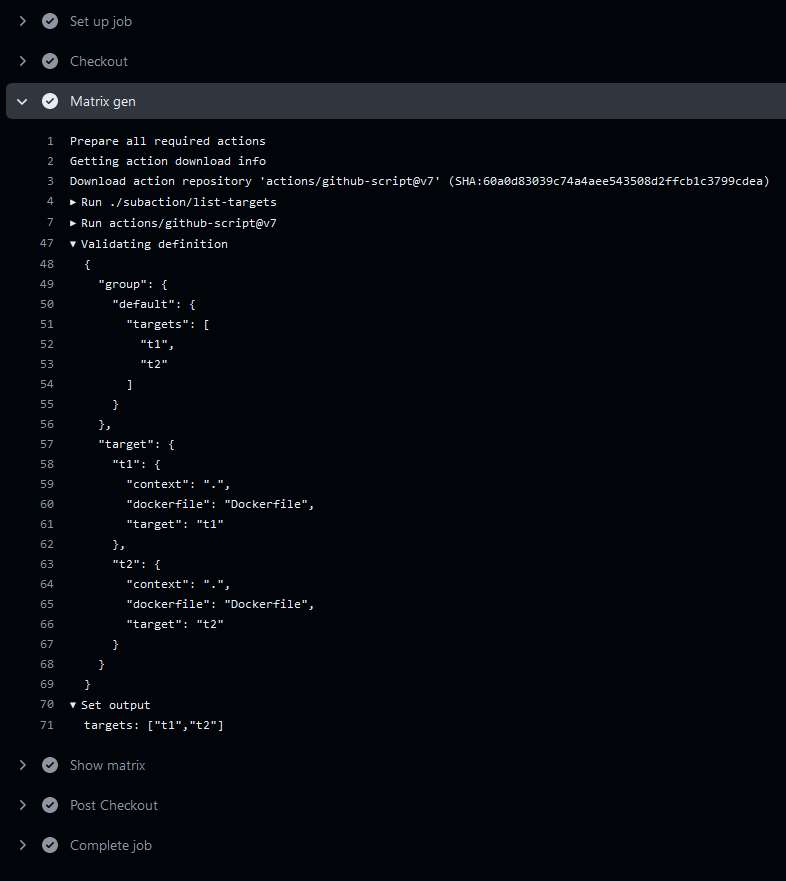The image size is (786, 881).
Task: Collapse the Validating definition log group
Action: pyautogui.click(x=73, y=244)
